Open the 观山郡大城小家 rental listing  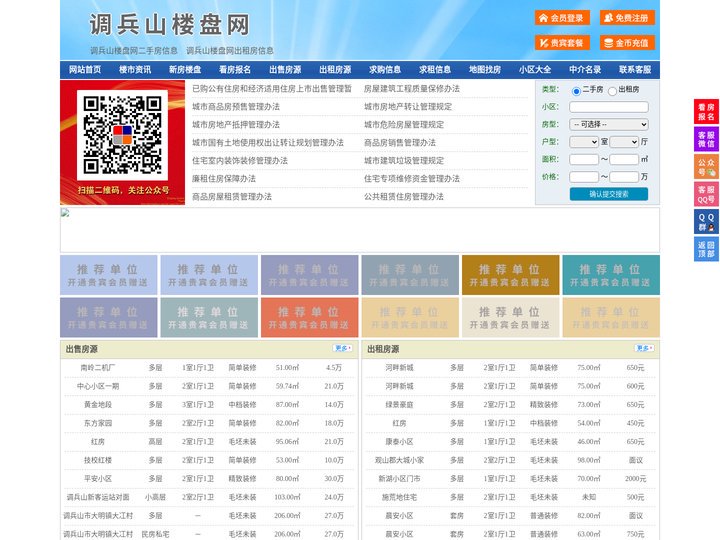399,460
